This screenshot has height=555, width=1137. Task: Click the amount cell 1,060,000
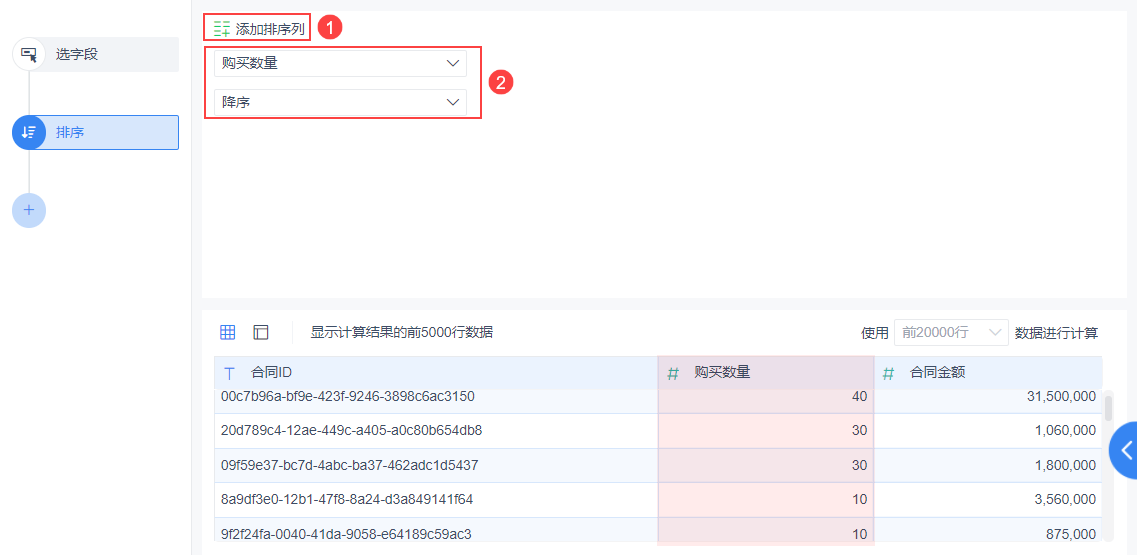[x=988, y=431]
